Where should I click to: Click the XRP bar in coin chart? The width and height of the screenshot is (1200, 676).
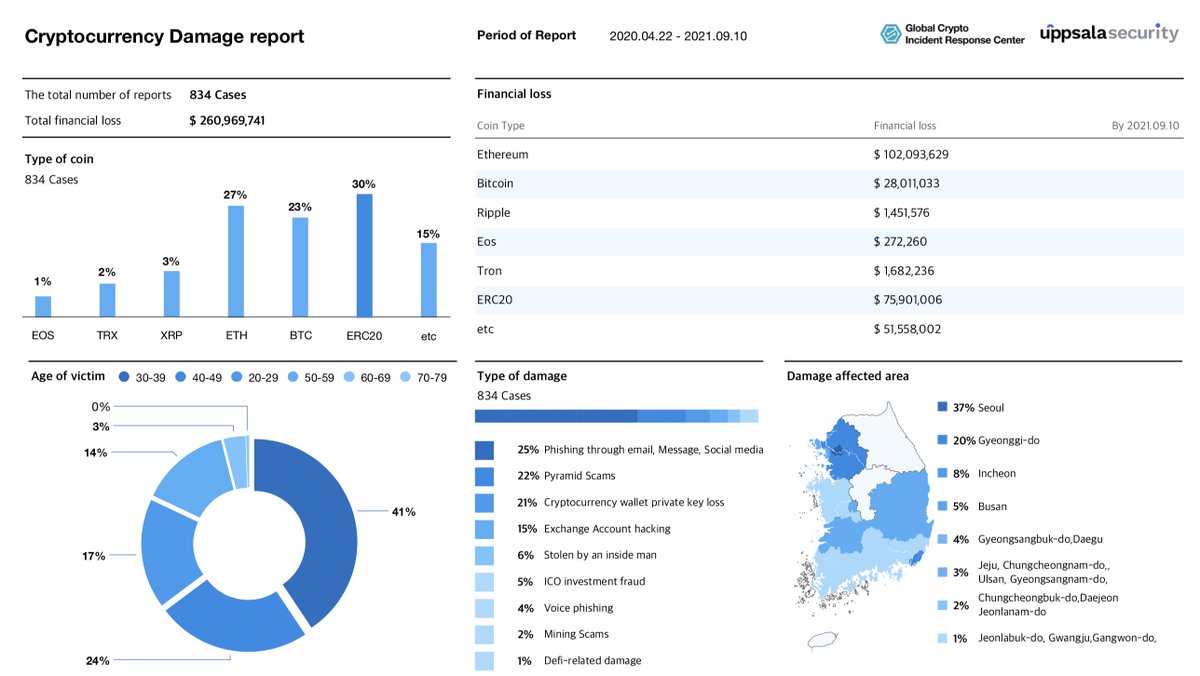172,294
